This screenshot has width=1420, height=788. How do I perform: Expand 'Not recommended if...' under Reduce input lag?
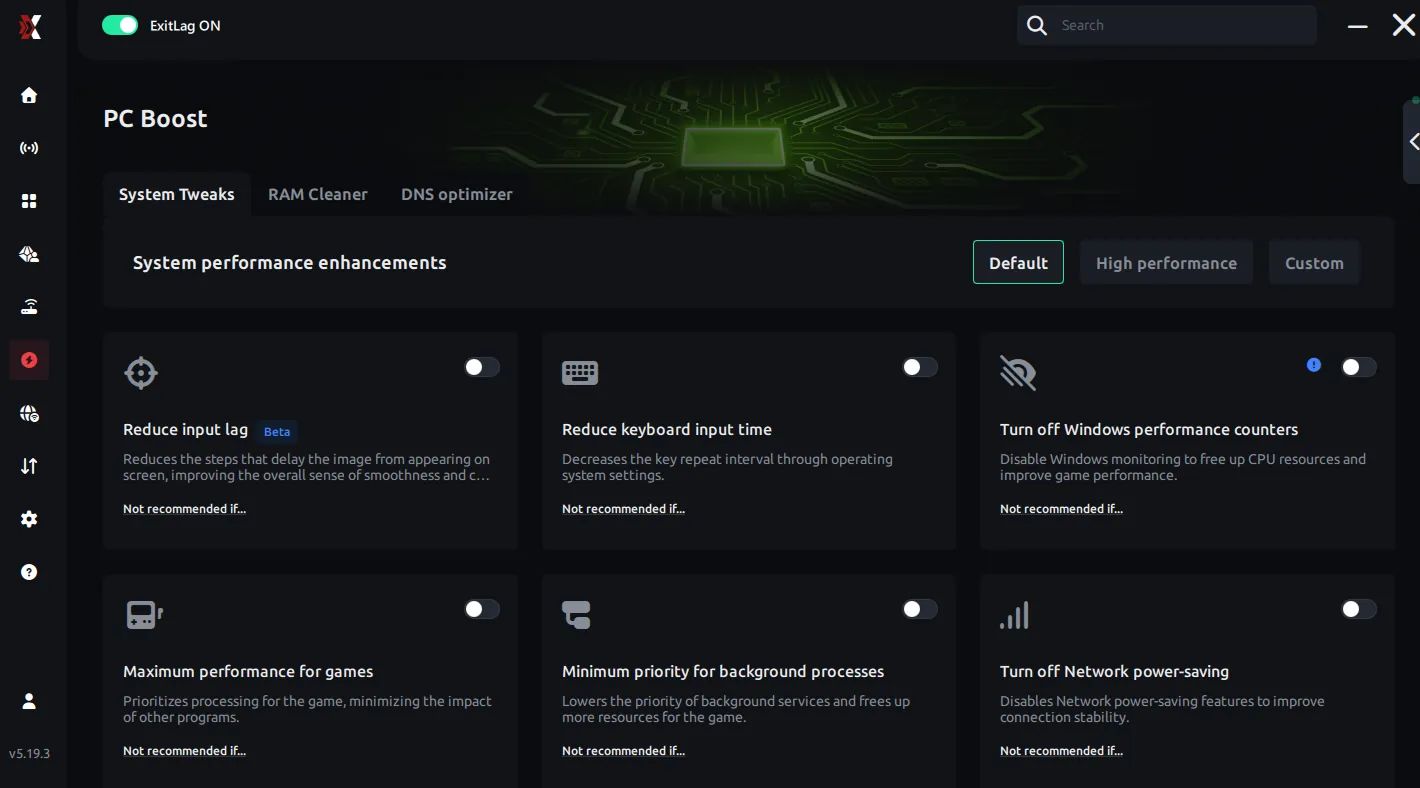[x=184, y=509]
